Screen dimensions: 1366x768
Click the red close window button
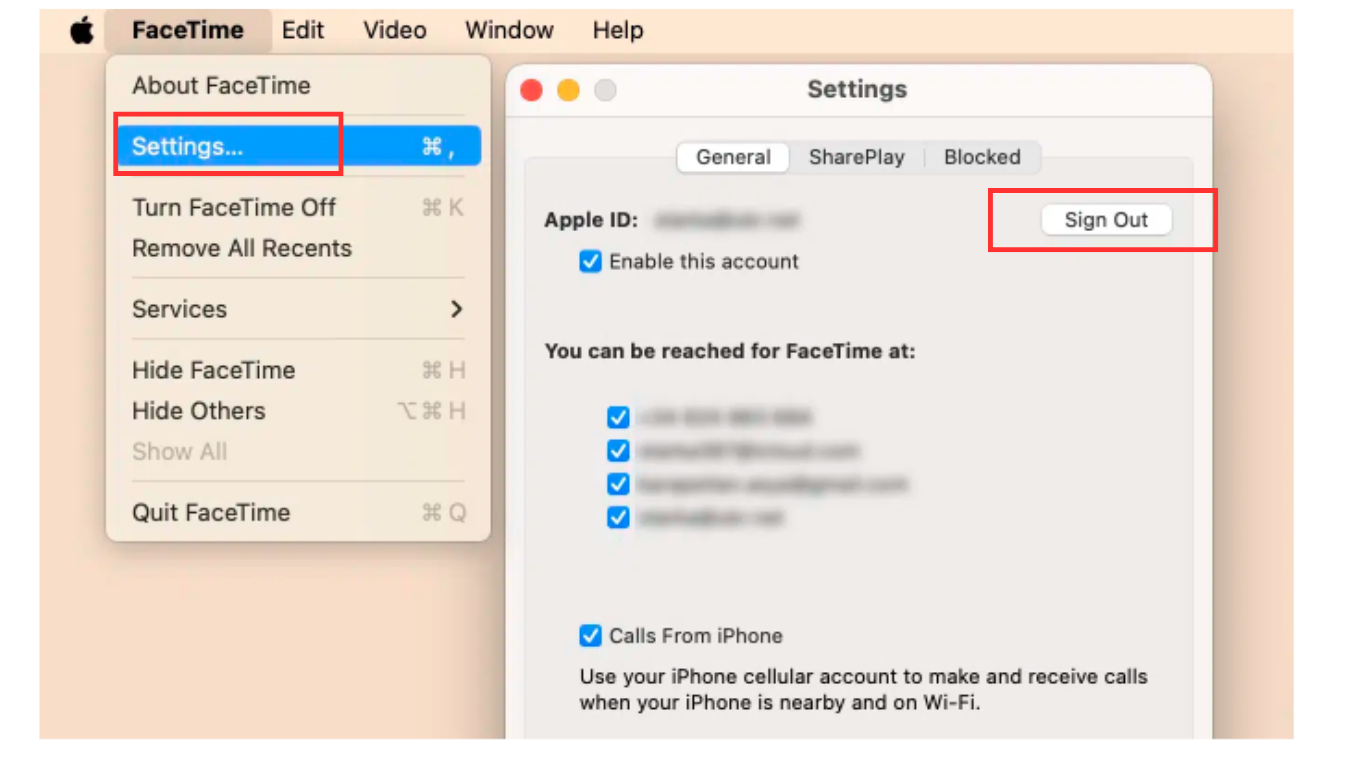click(x=532, y=90)
